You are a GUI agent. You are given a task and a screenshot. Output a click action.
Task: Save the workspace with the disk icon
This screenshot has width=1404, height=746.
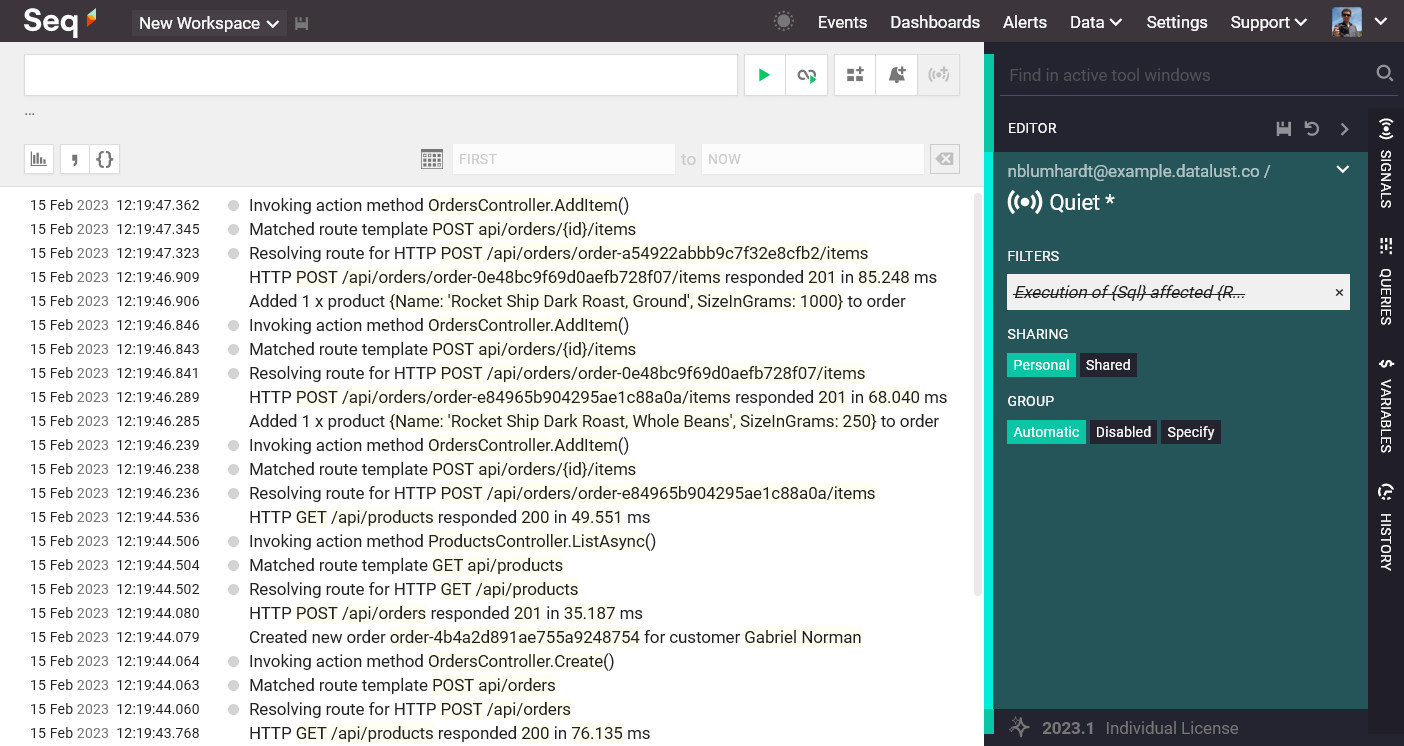[x=302, y=23]
